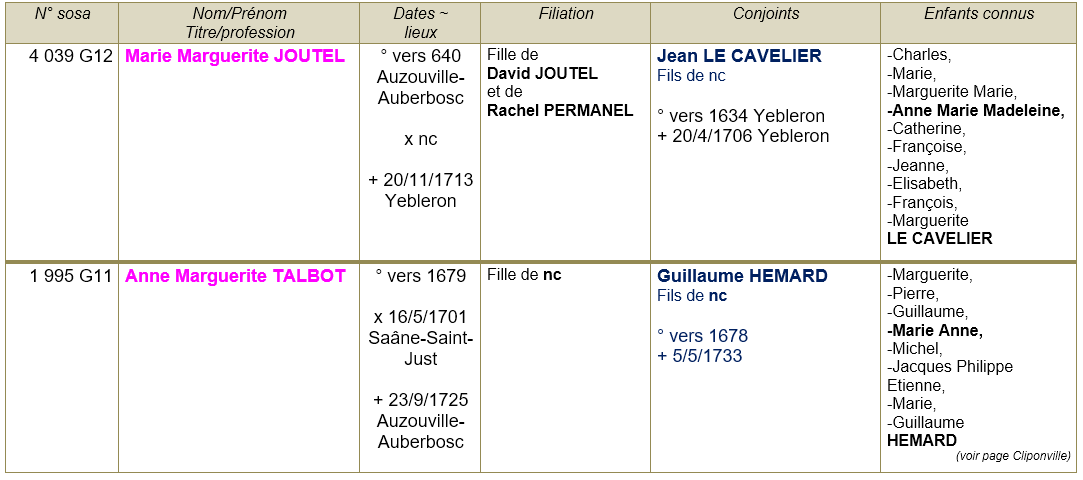Select bold child Marie Anne
The width and height of the screenshot is (1083, 480).
tap(936, 331)
